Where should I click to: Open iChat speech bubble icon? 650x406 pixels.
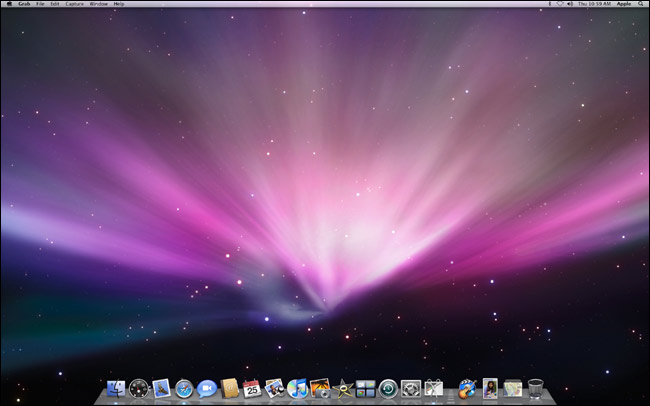207,389
